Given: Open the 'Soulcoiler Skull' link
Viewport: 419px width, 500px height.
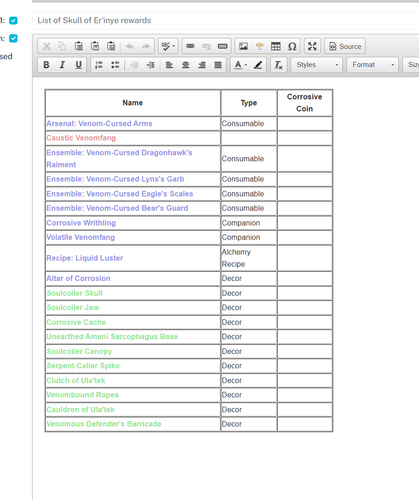Looking at the screenshot, I should (75, 293).
